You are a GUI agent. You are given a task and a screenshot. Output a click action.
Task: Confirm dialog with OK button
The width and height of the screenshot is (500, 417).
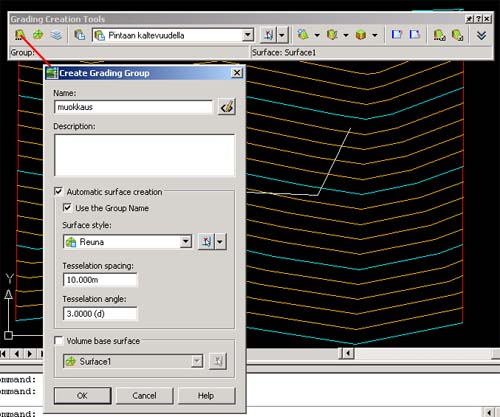click(82, 396)
